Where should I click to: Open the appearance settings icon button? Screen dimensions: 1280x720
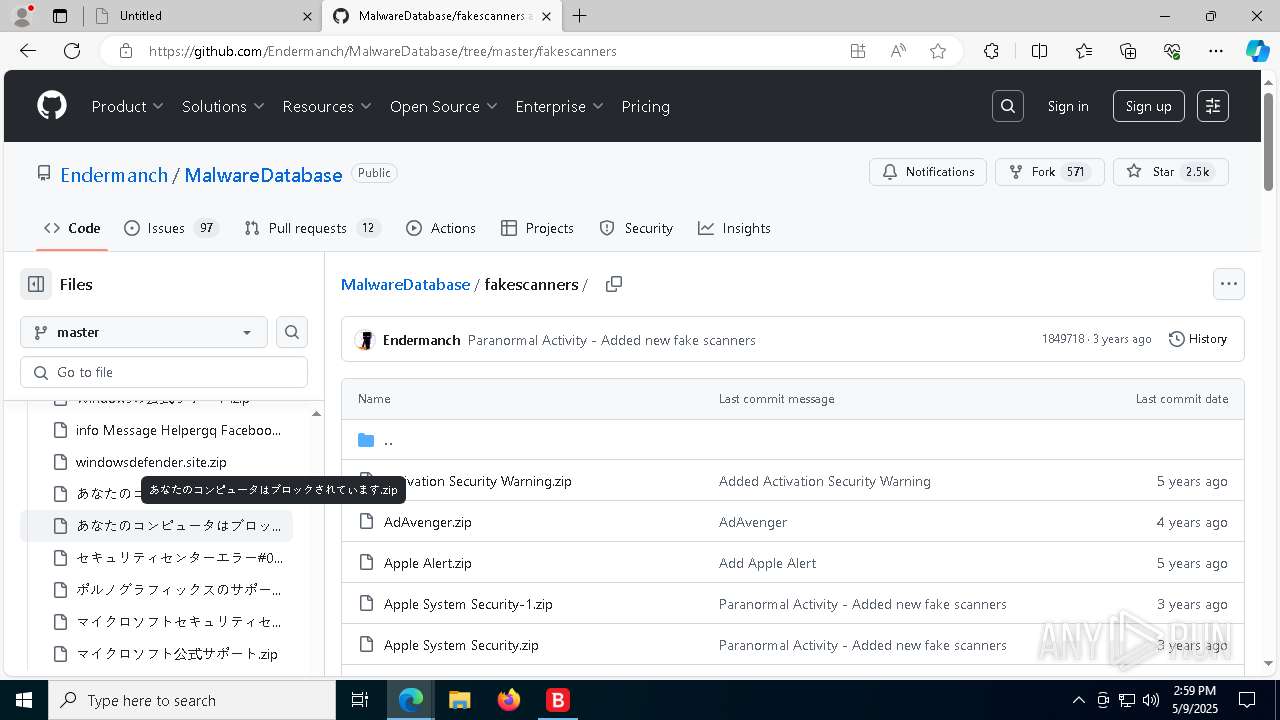(x=1213, y=106)
